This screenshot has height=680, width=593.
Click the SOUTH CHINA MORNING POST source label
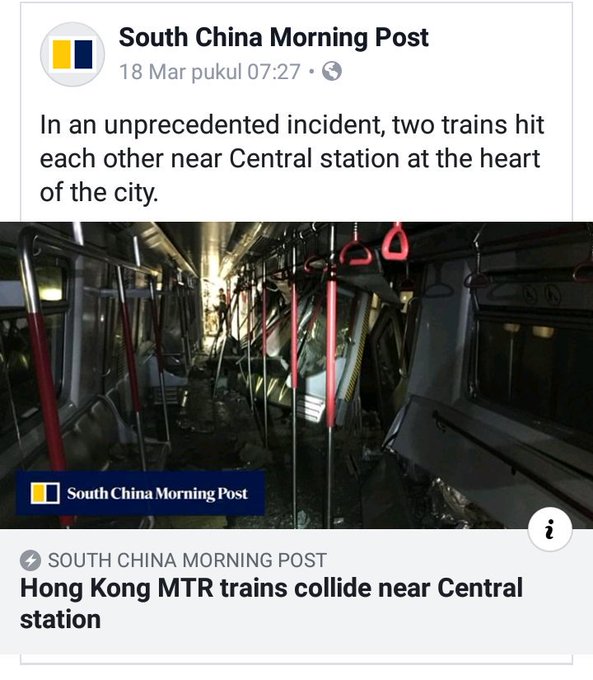(x=187, y=560)
